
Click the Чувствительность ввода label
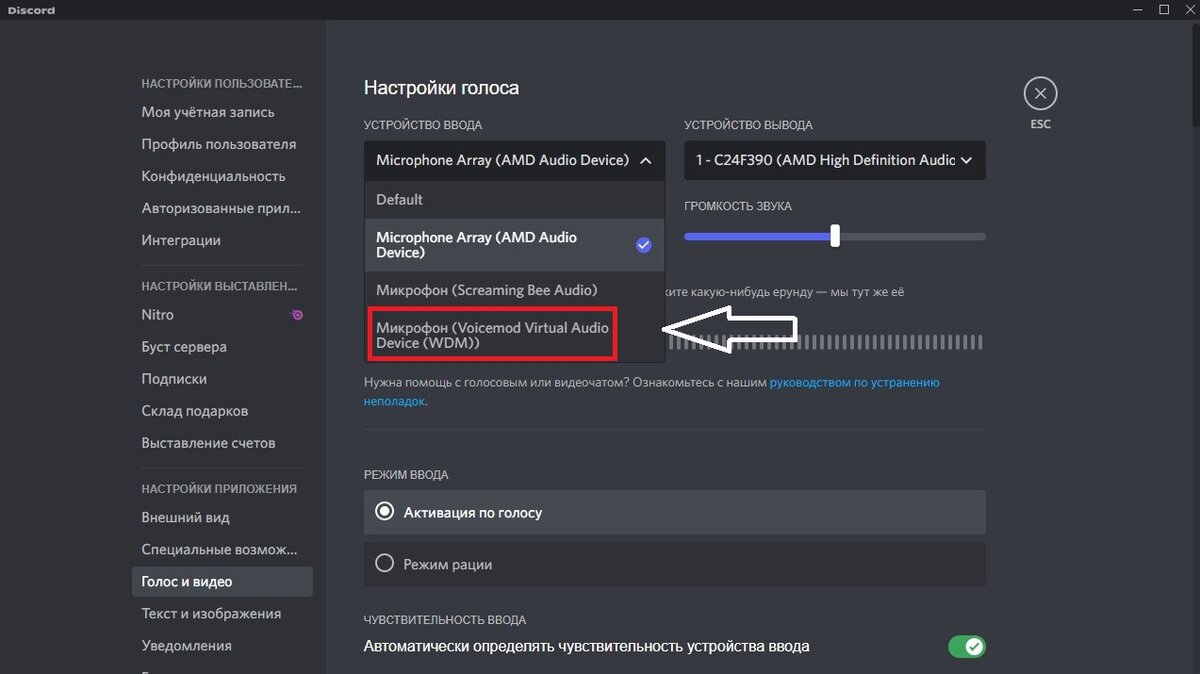tap(445, 620)
